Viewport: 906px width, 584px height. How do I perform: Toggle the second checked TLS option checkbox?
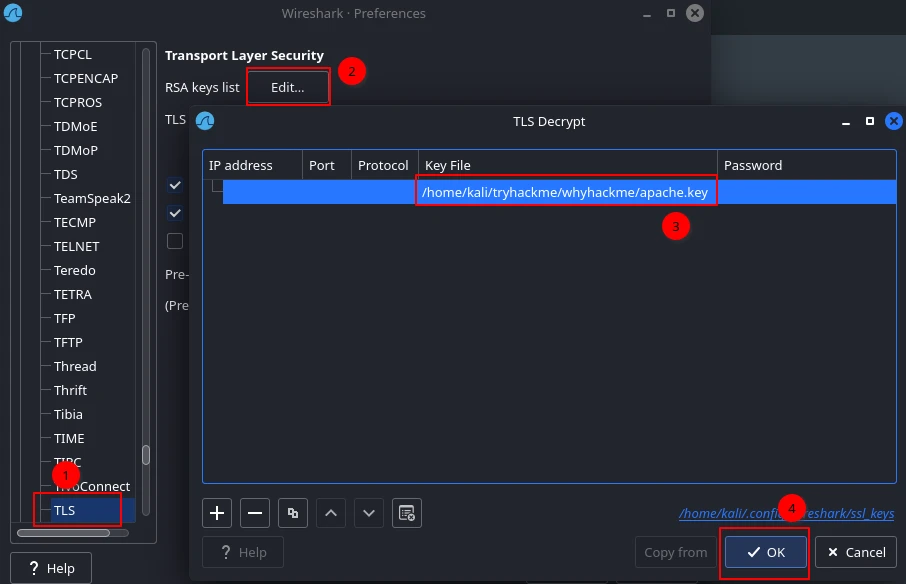175,213
